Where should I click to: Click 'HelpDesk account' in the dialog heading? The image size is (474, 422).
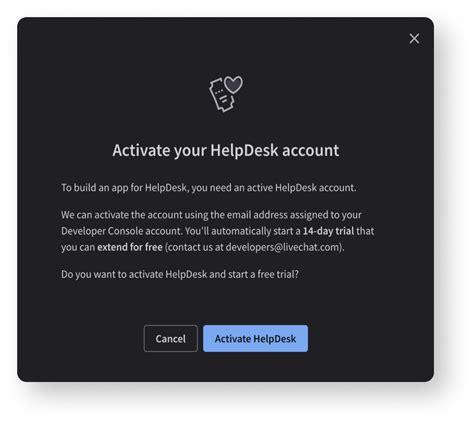pos(275,150)
